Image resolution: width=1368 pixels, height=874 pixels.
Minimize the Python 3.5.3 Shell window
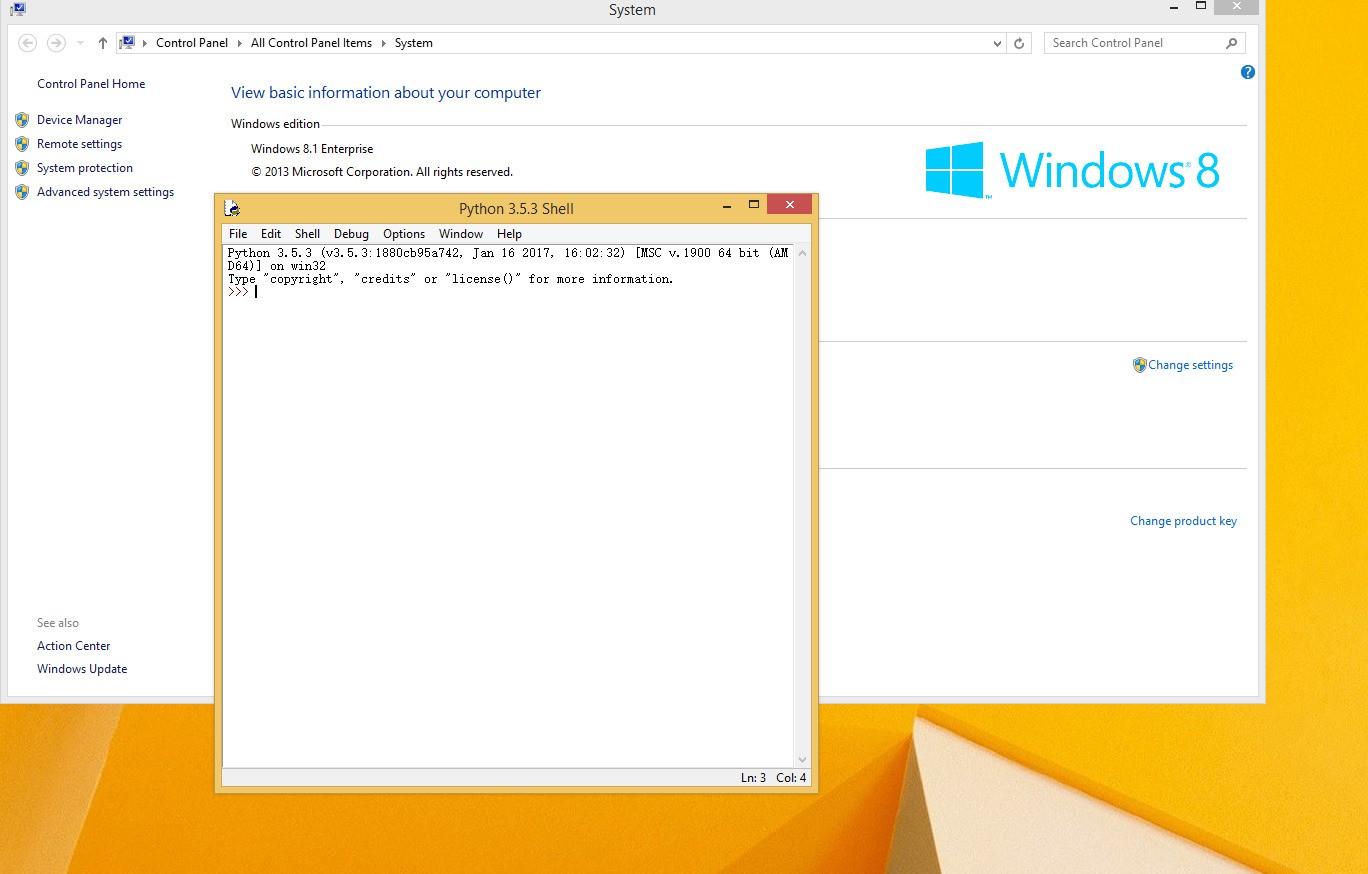pos(727,206)
